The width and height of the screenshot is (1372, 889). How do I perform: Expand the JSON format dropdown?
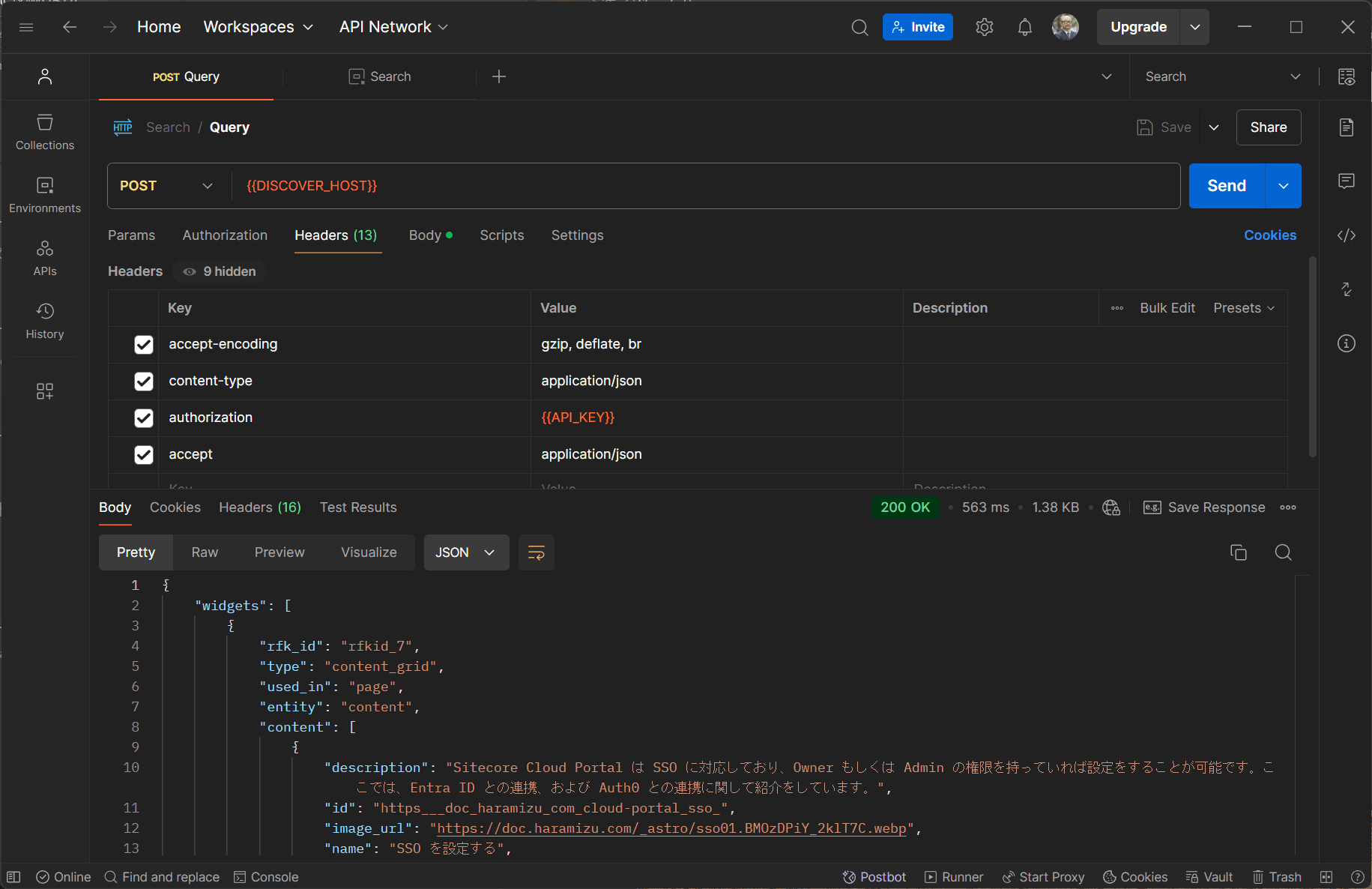(x=466, y=552)
